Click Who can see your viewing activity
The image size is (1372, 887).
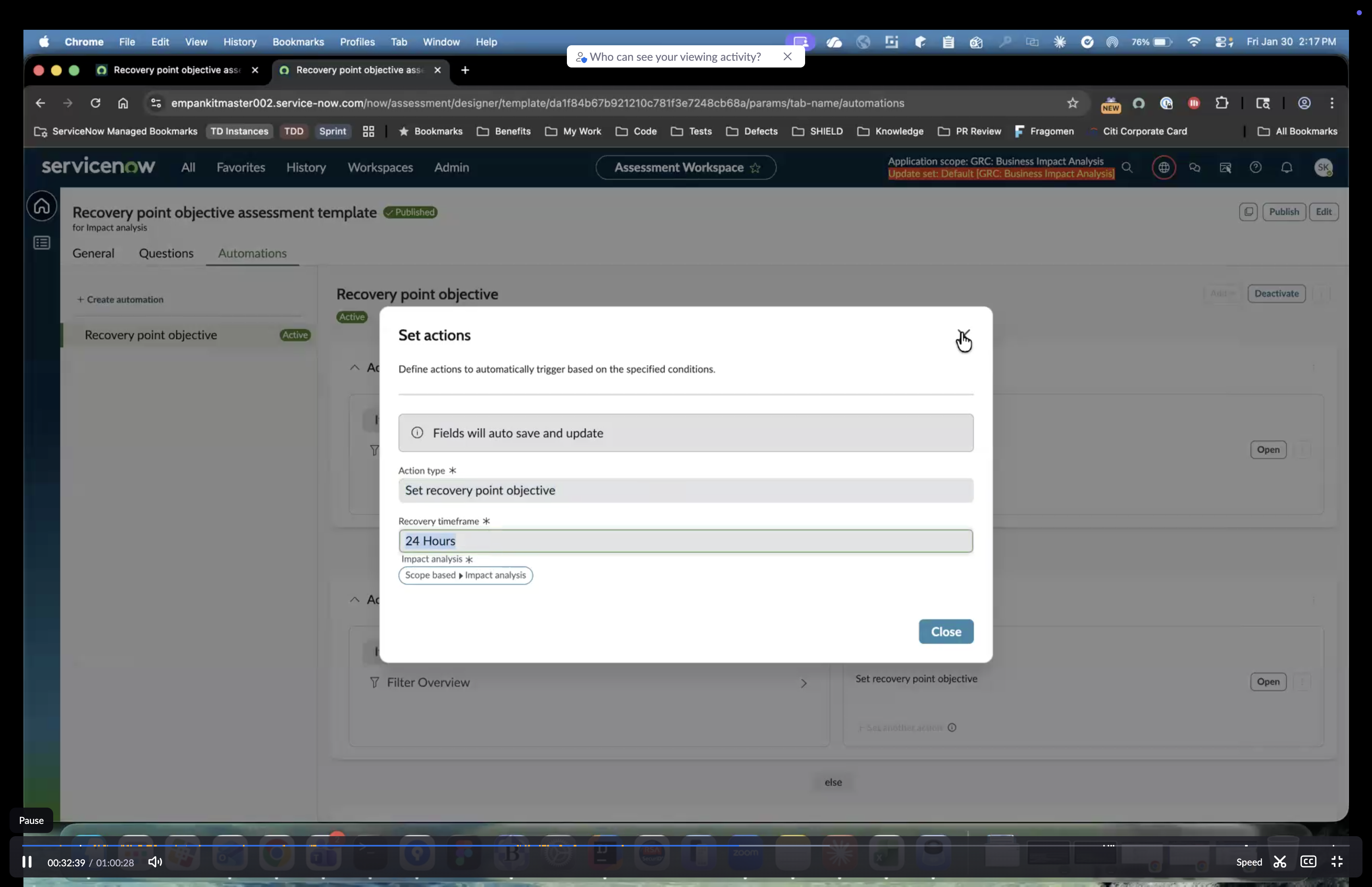[675, 56]
